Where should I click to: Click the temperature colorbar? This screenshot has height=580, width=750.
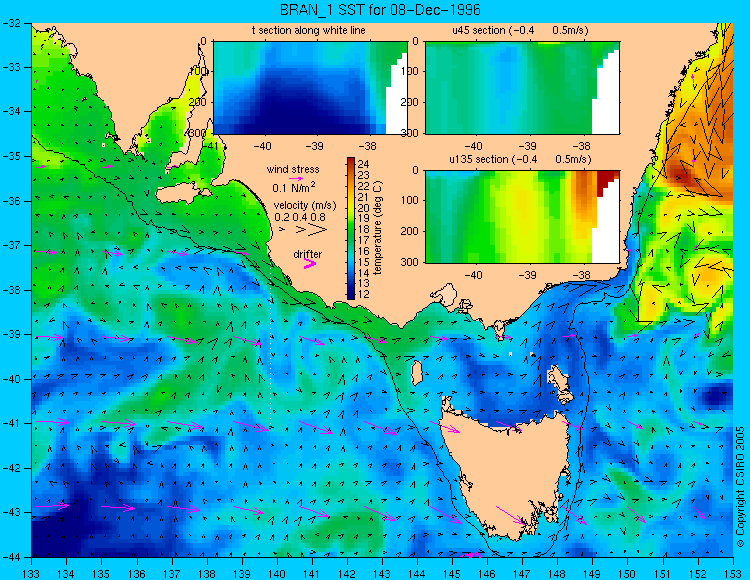coord(351,228)
